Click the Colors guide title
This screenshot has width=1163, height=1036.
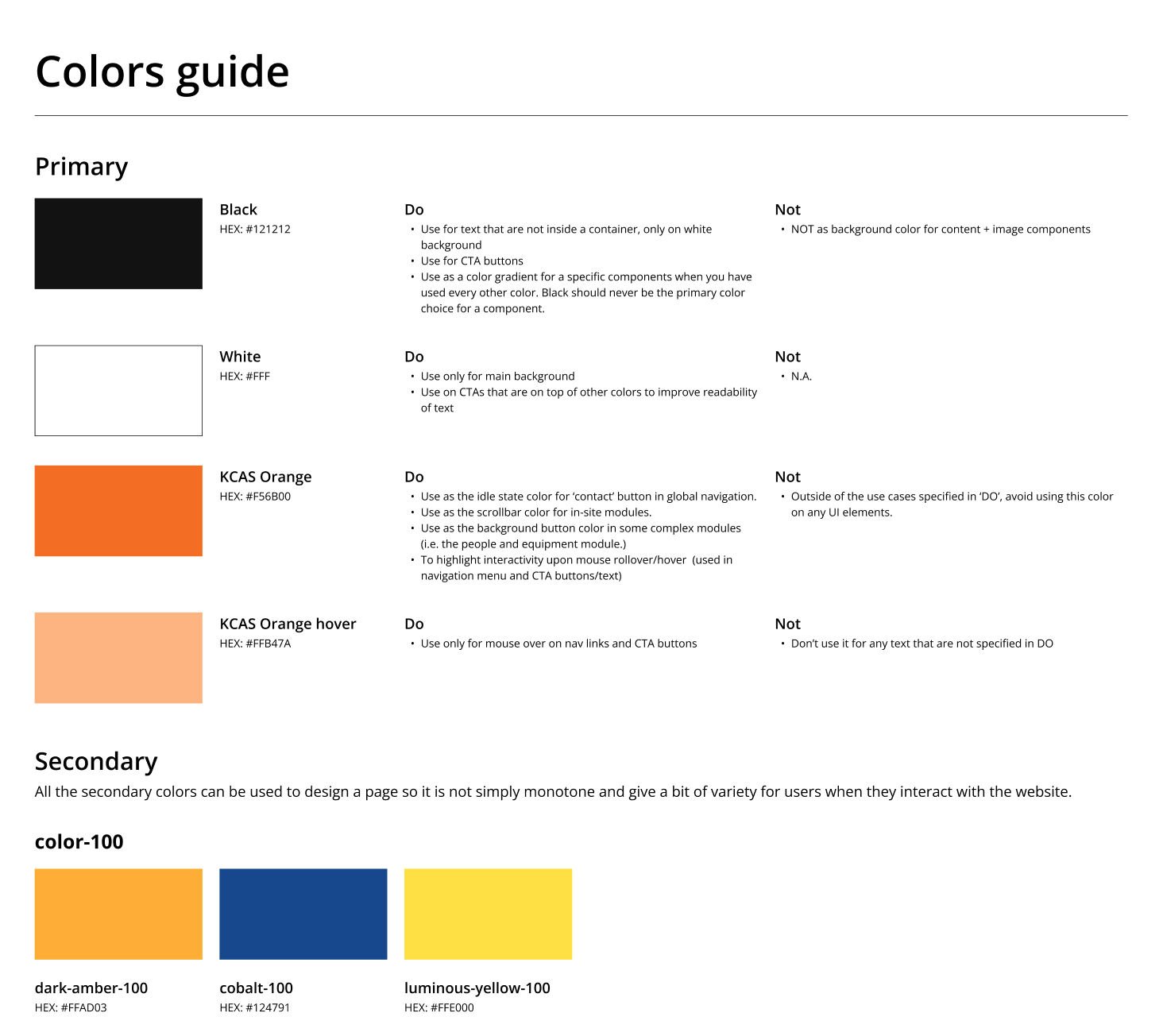162,72
